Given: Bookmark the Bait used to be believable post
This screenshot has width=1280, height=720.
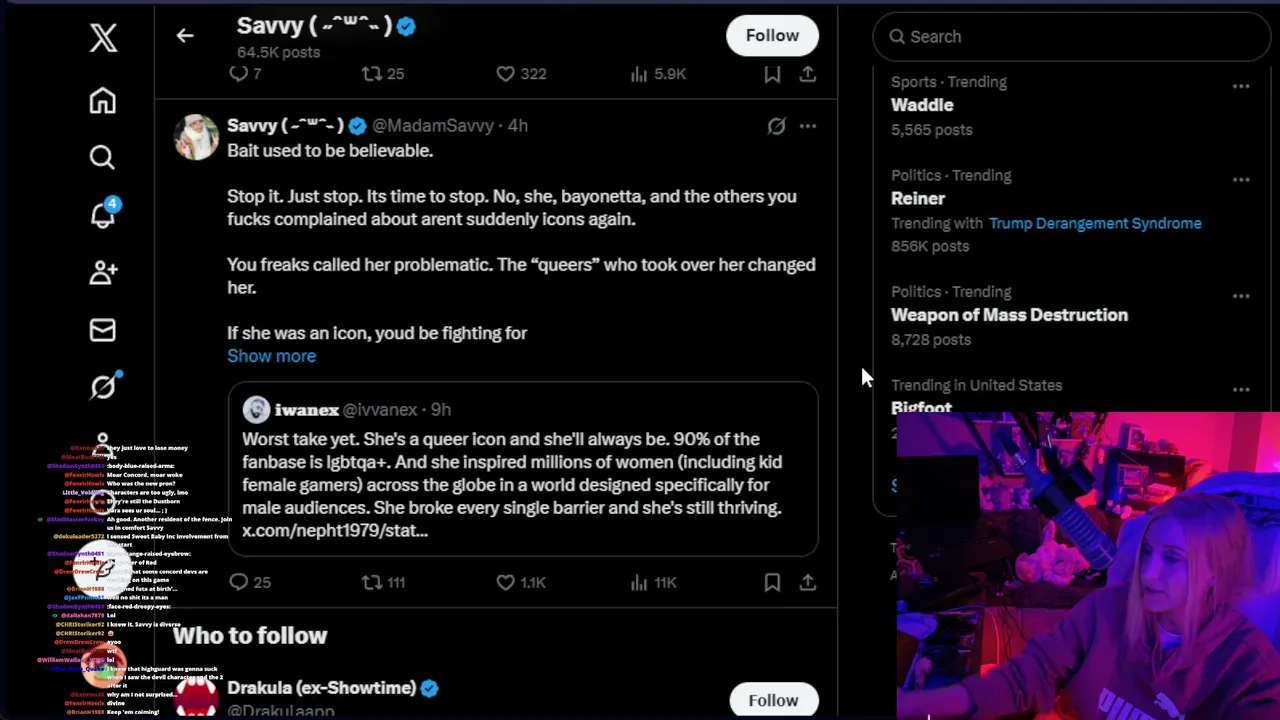Looking at the screenshot, I should pos(772,582).
